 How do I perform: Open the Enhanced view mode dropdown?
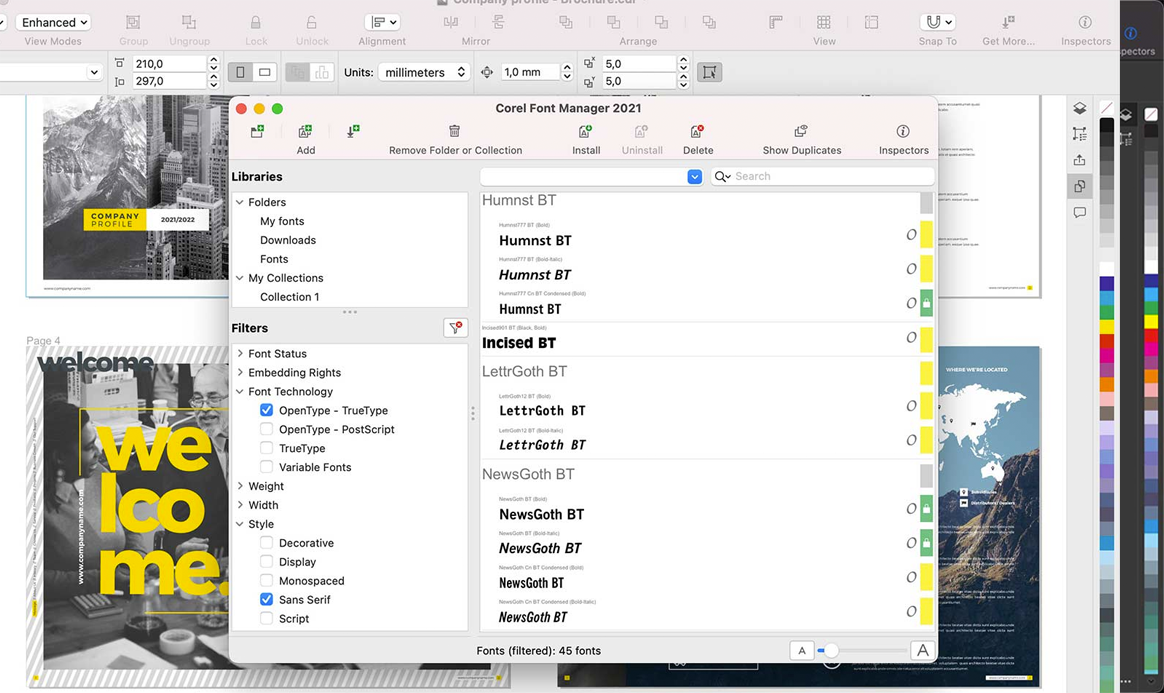[53, 22]
